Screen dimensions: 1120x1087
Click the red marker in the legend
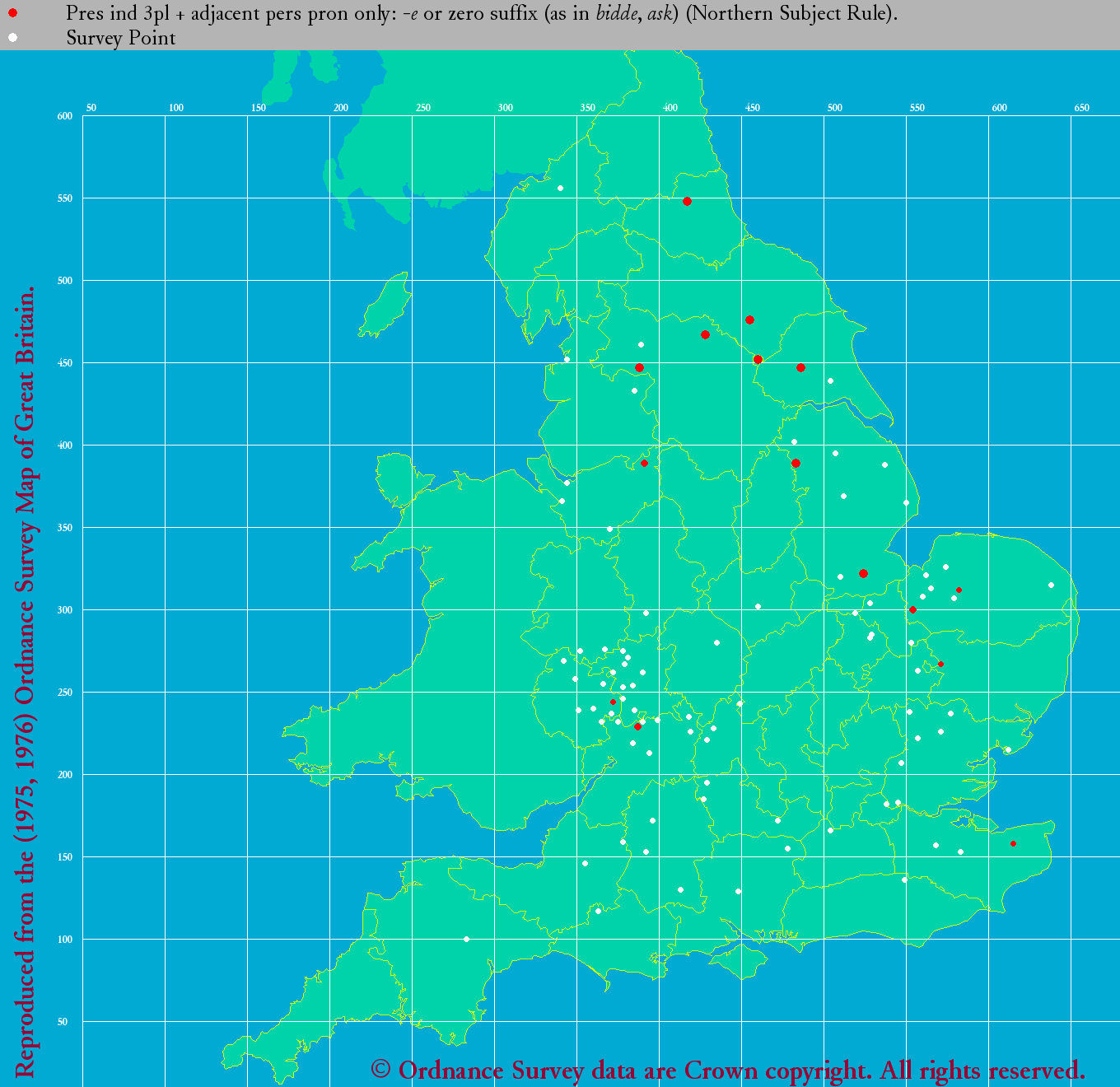13,13
